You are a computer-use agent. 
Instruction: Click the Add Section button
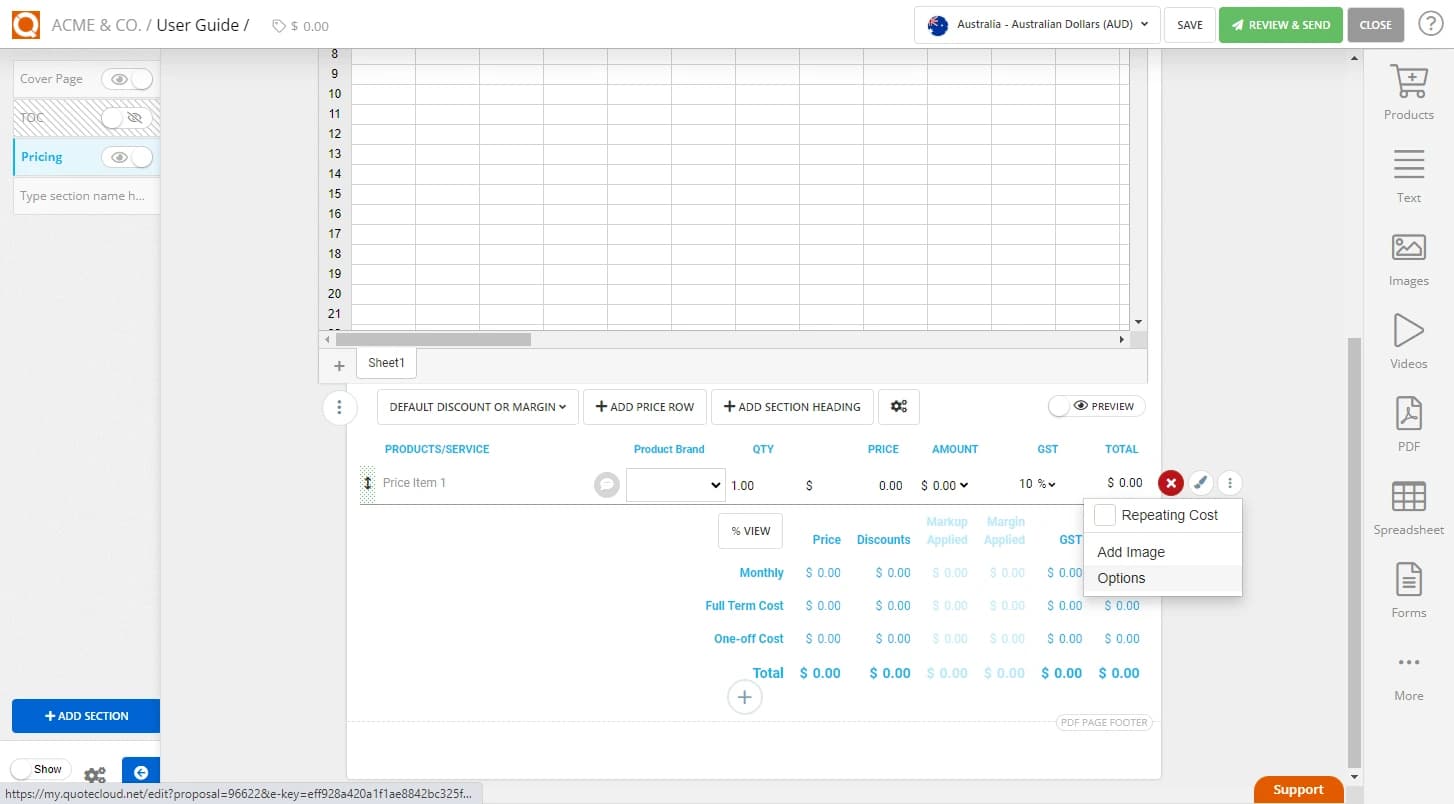tap(86, 715)
